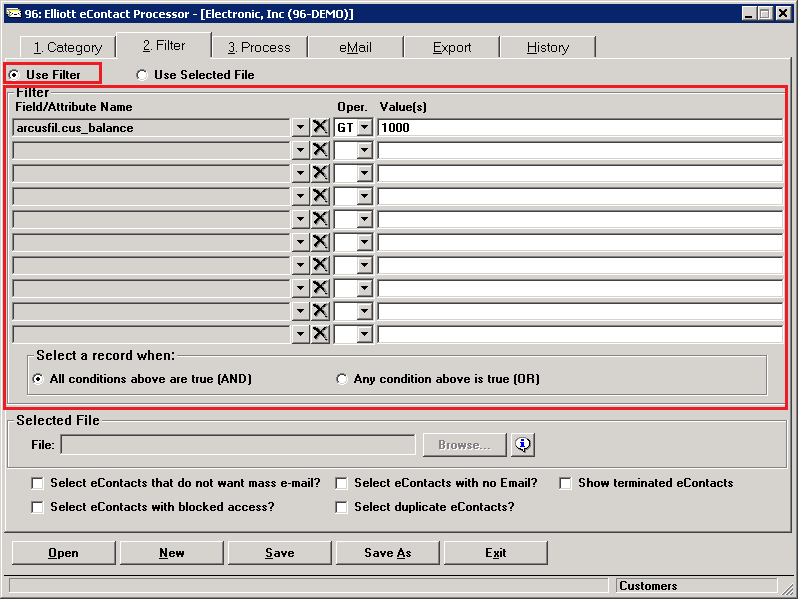This screenshot has height=599, width=798.
Task: Click the X clear icon in the fifth filter row
Action: [320, 219]
